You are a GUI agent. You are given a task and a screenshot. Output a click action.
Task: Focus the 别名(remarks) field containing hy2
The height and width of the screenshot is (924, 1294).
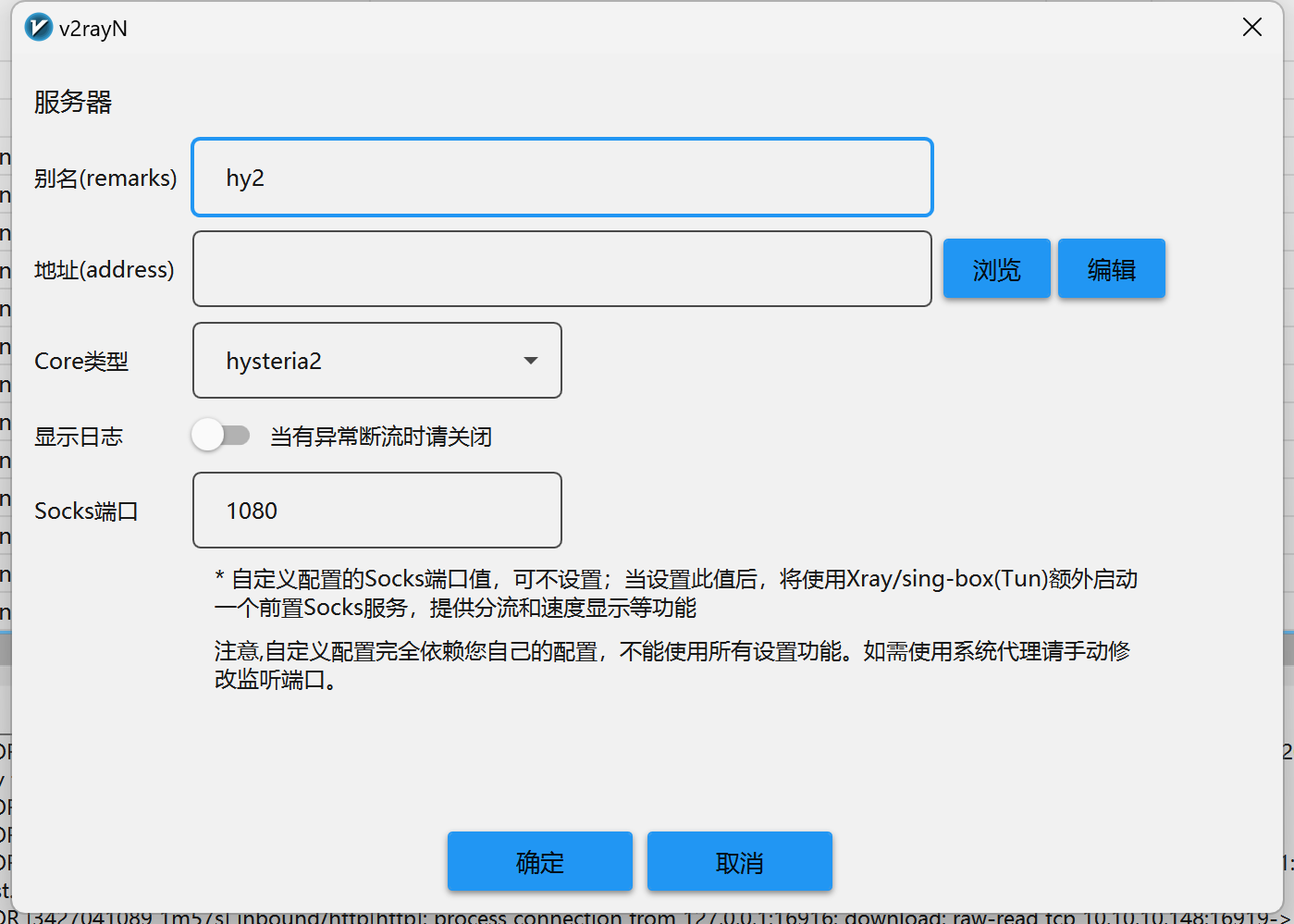coord(561,178)
